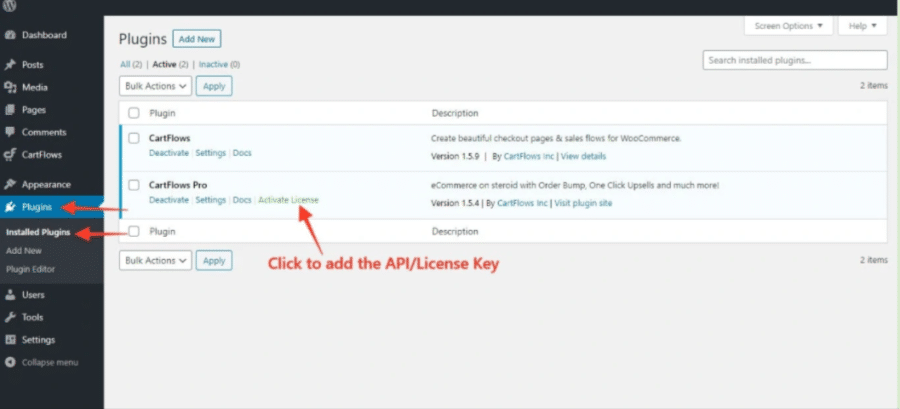Open CartFlows plugin Docs link
The image size is (900, 409).
[242, 153]
